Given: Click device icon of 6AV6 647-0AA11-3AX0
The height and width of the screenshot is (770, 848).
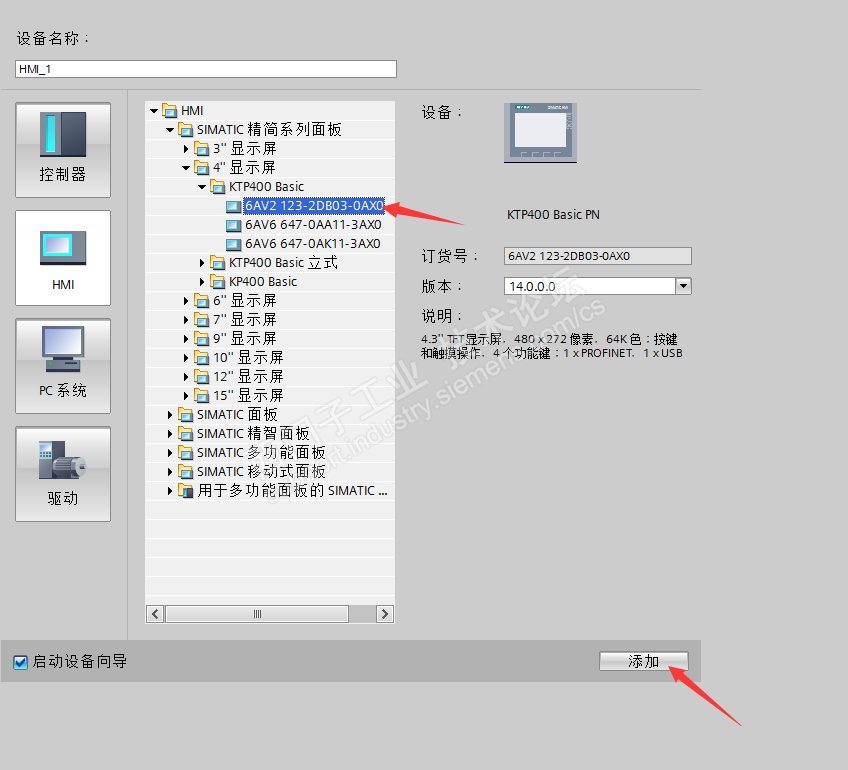Looking at the screenshot, I should click(x=233, y=225).
